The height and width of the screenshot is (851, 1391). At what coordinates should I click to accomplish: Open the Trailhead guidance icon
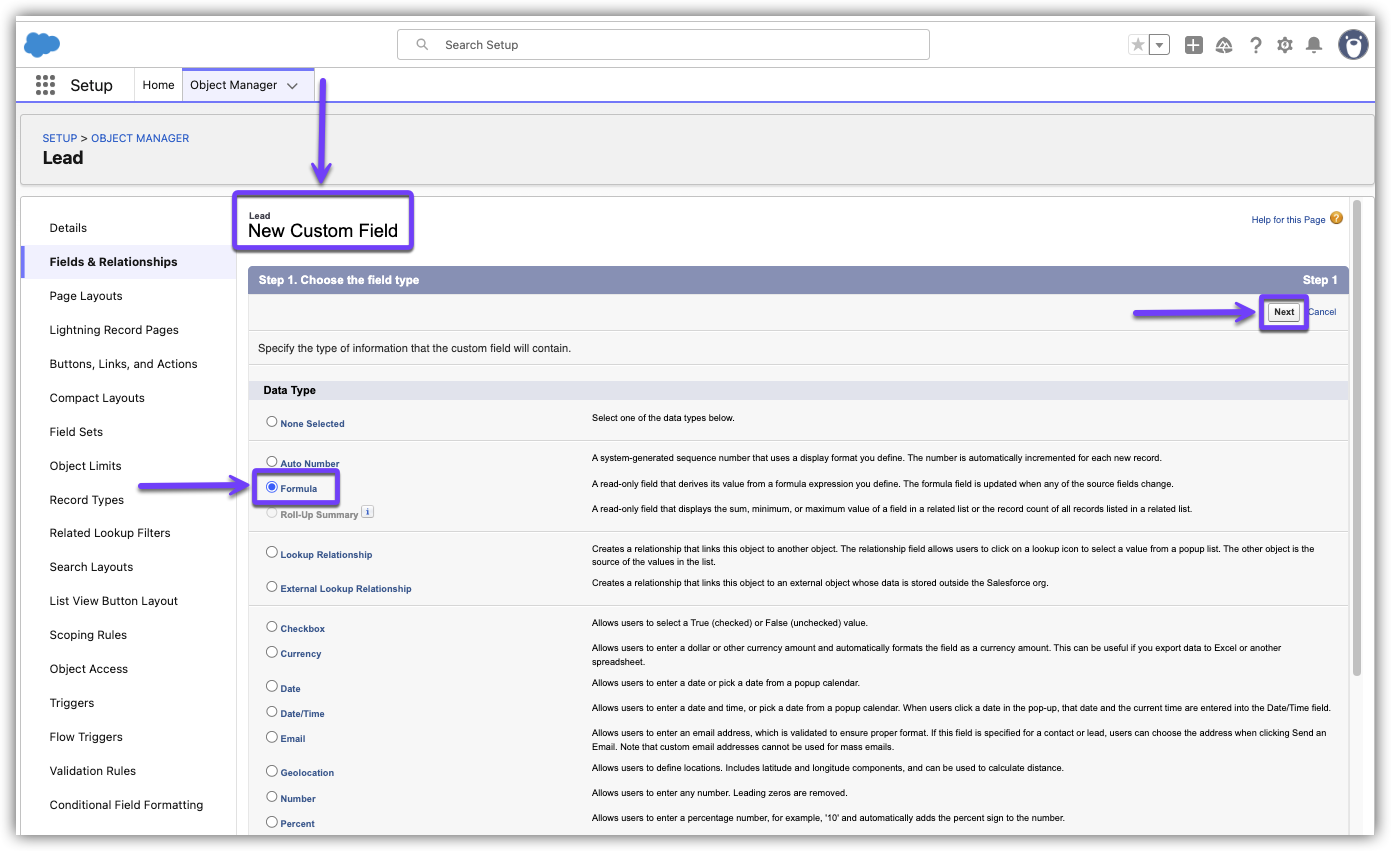1224,45
